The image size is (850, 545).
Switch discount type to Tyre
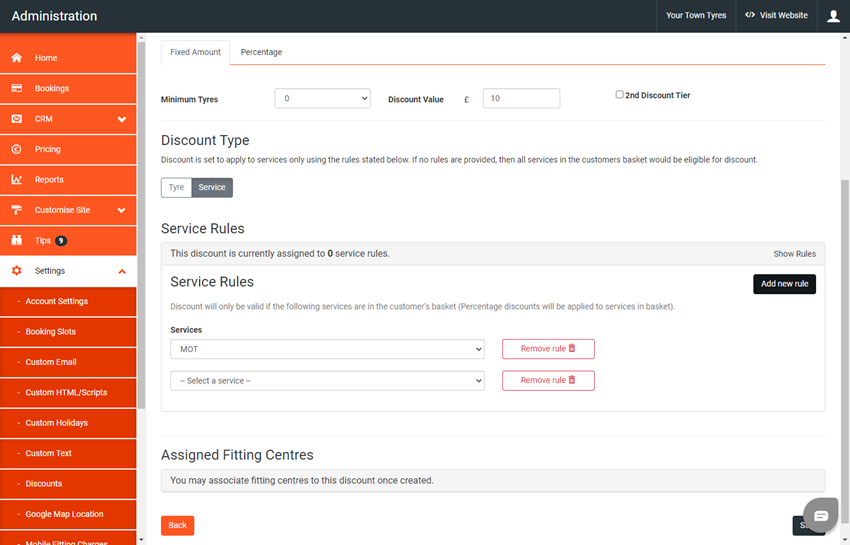click(x=176, y=187)
